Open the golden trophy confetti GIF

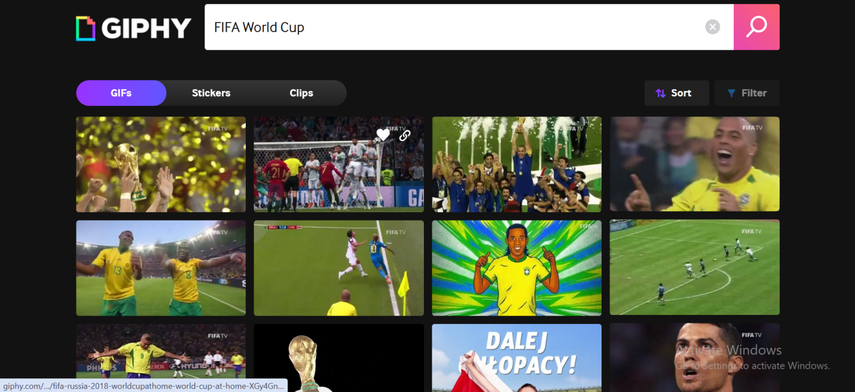coord(161,164)
